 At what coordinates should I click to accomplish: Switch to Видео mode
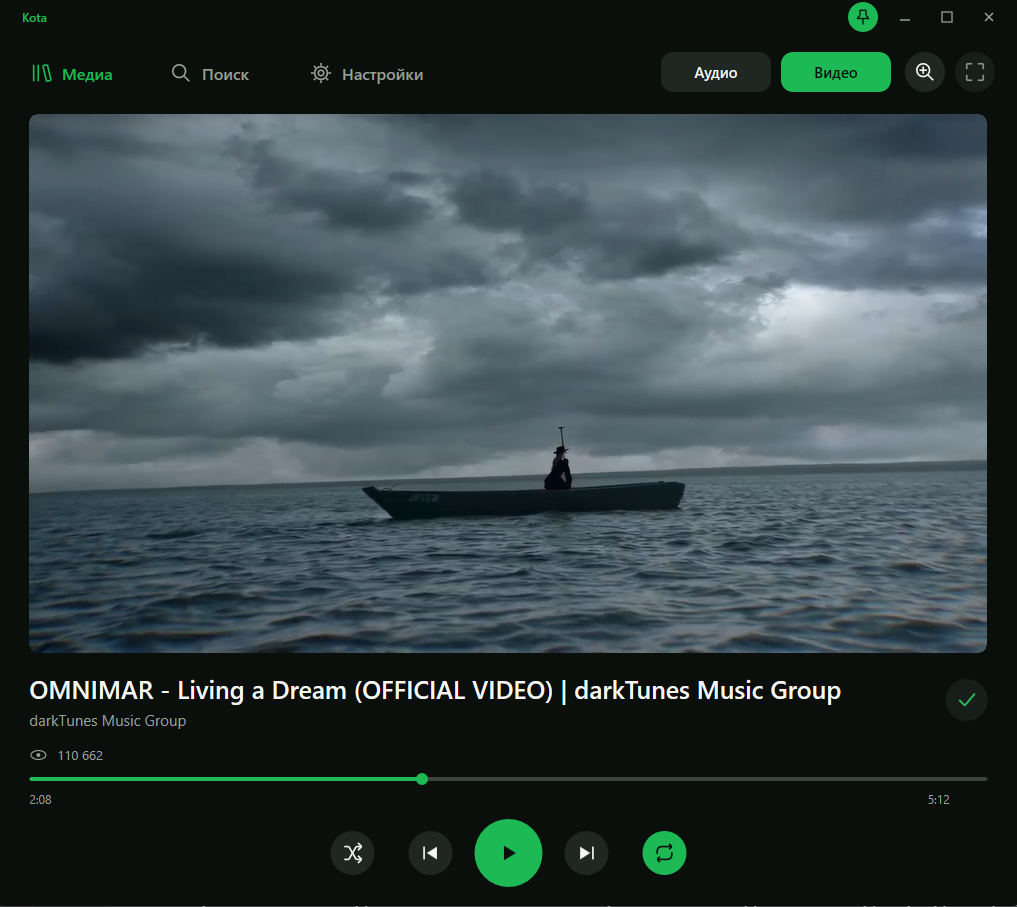pyautogui.click(x=835, y=72)
